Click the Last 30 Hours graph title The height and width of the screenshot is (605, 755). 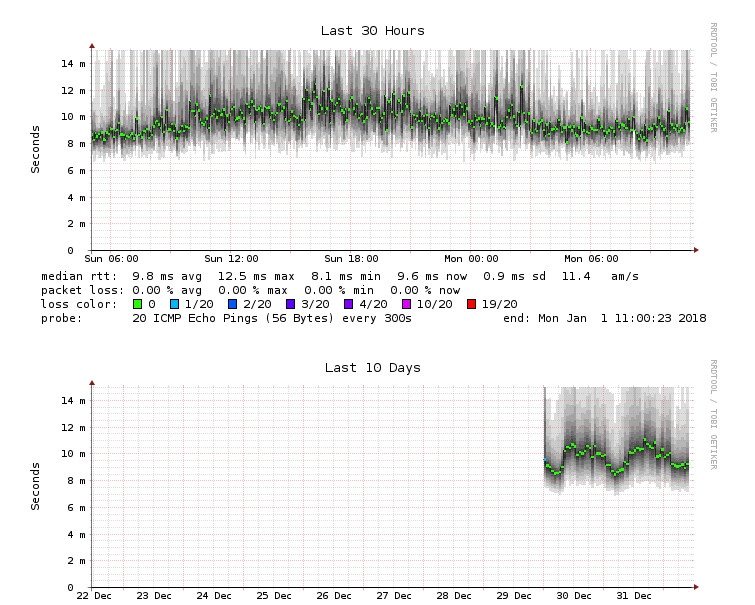tap(373, 31)
